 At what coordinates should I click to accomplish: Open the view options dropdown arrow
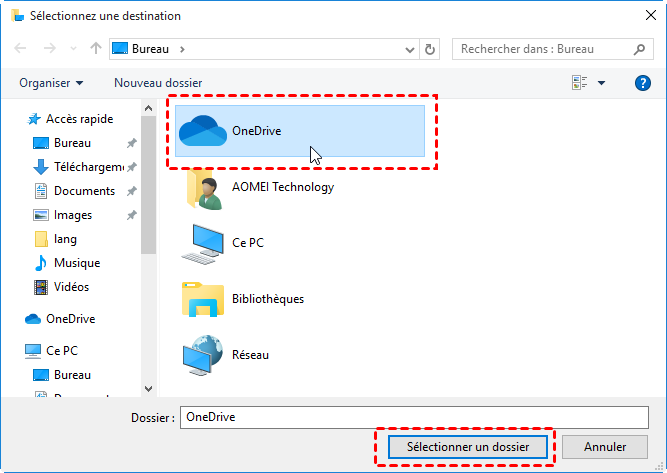(x=601, y=83)
